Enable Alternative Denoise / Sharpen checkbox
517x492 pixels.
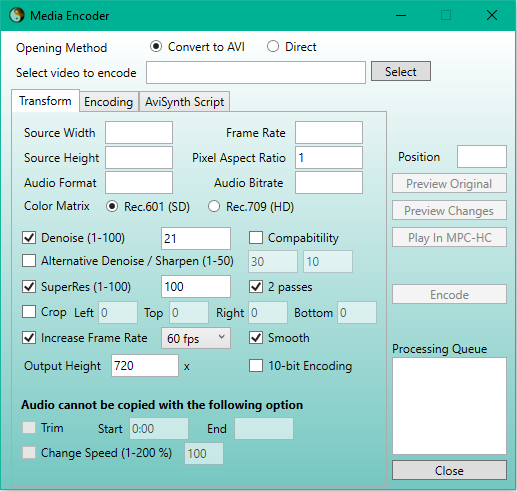click(x=29, y=261)
